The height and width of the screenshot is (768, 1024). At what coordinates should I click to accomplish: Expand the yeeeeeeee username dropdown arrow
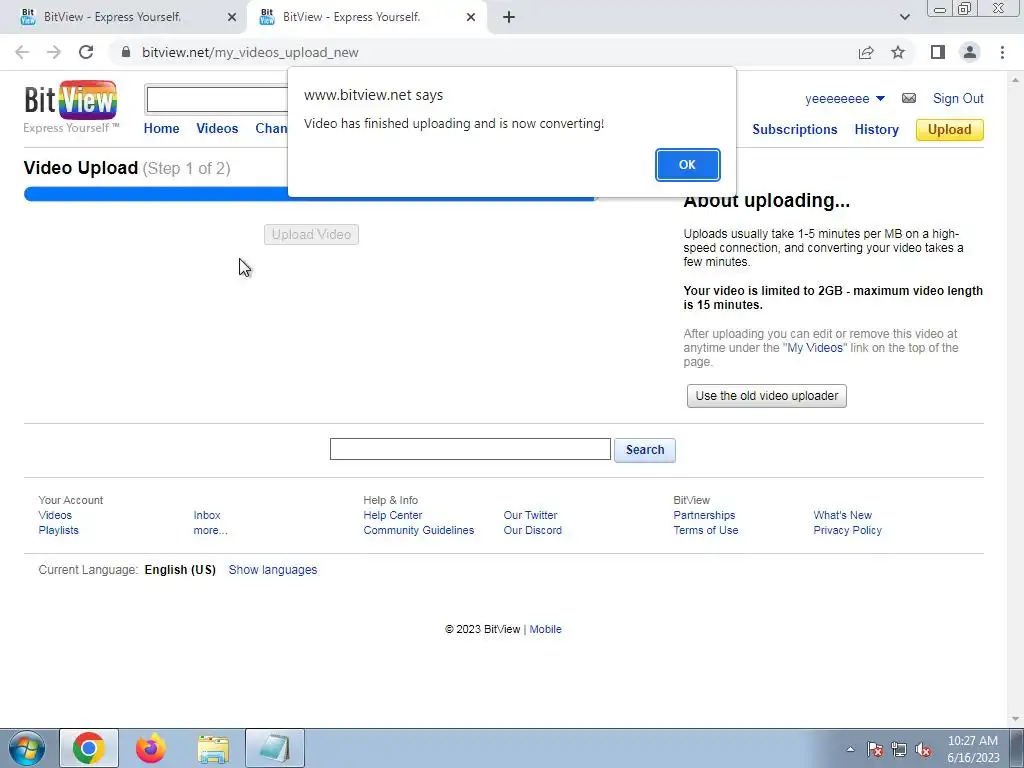880,99
